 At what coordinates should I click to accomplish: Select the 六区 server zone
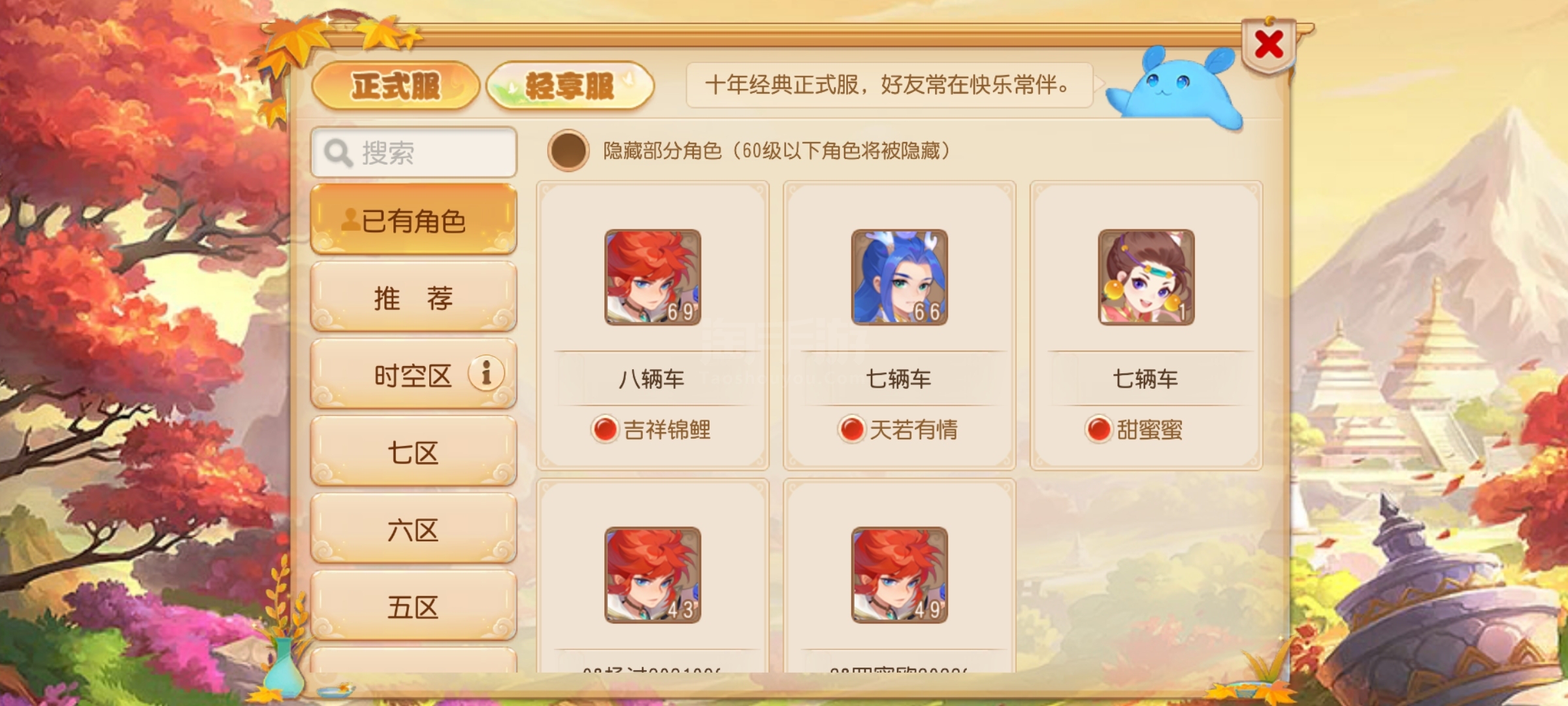[x=414, y=529]
